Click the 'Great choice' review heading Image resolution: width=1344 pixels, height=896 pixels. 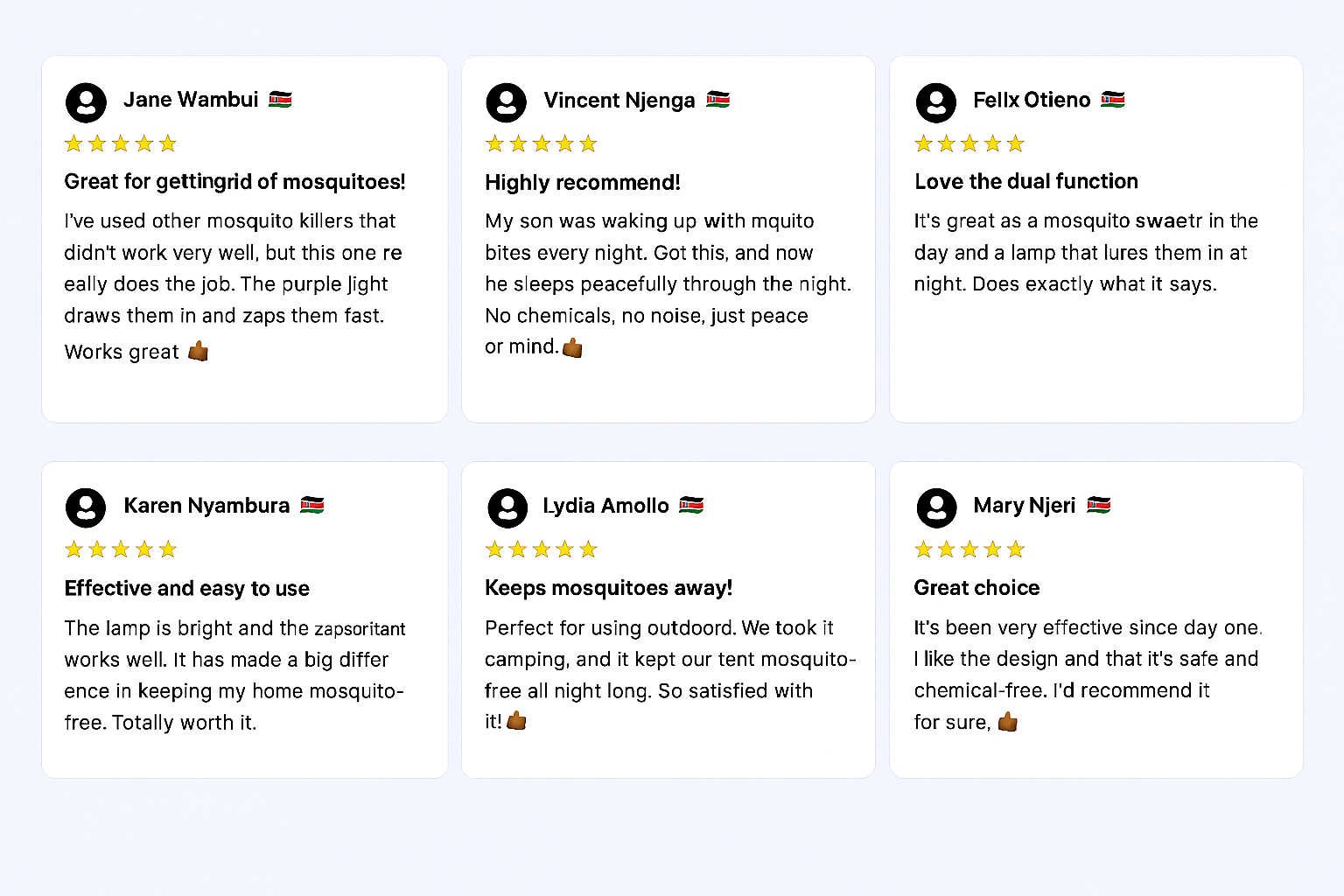pos(976,588)
